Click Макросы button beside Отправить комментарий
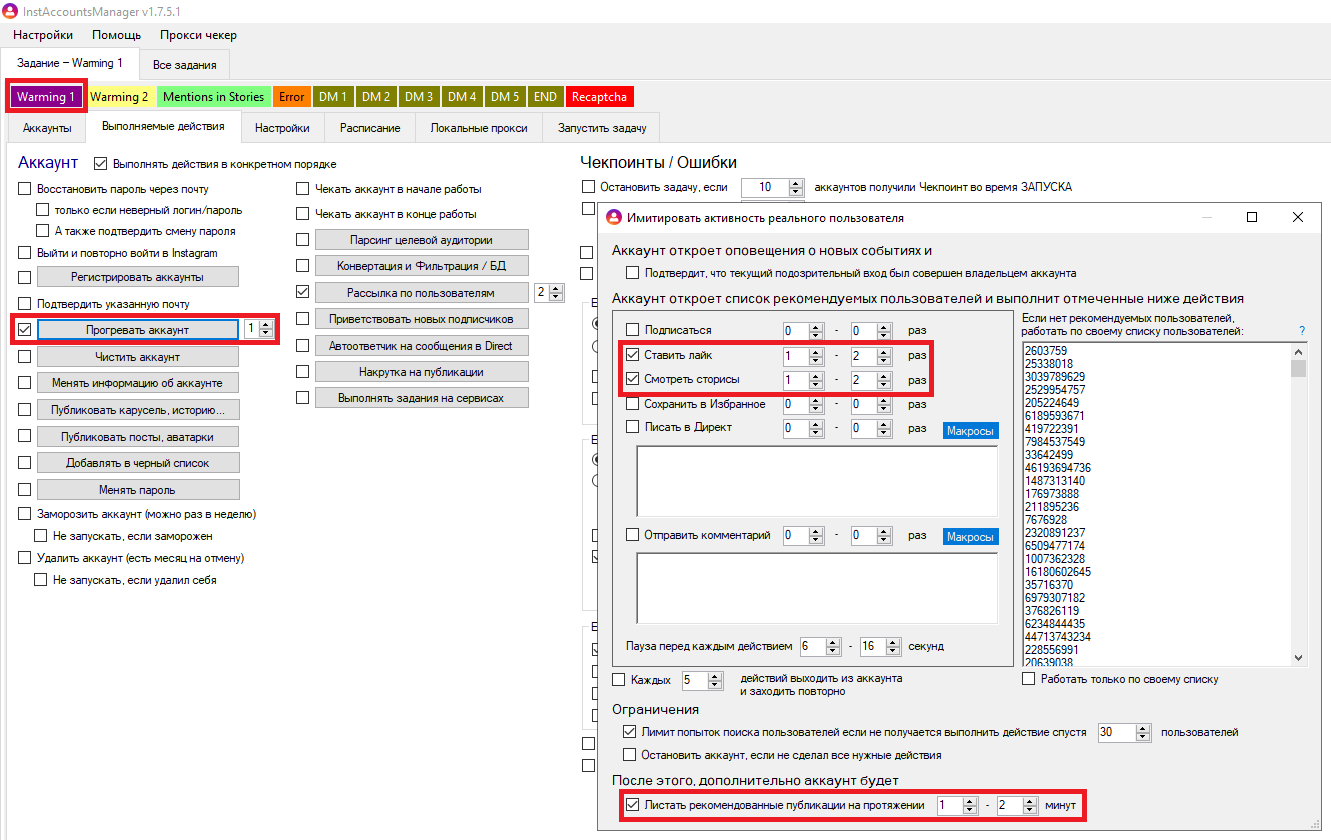 point(970,537)
